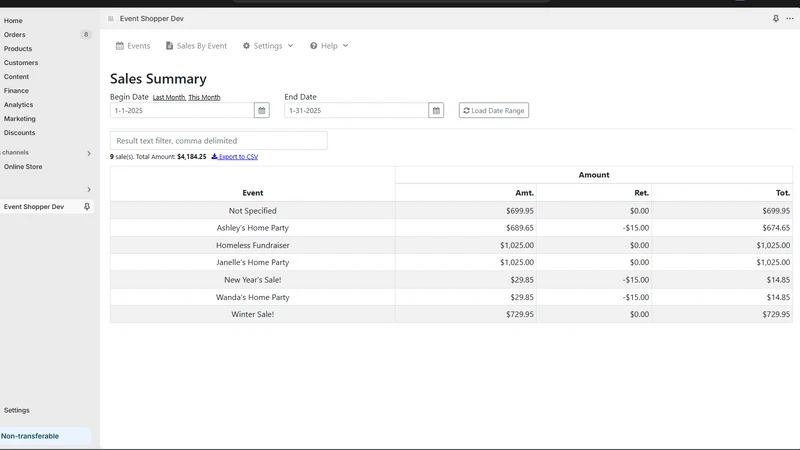
Task: Select the Not Specified event row
Action: 451,211
